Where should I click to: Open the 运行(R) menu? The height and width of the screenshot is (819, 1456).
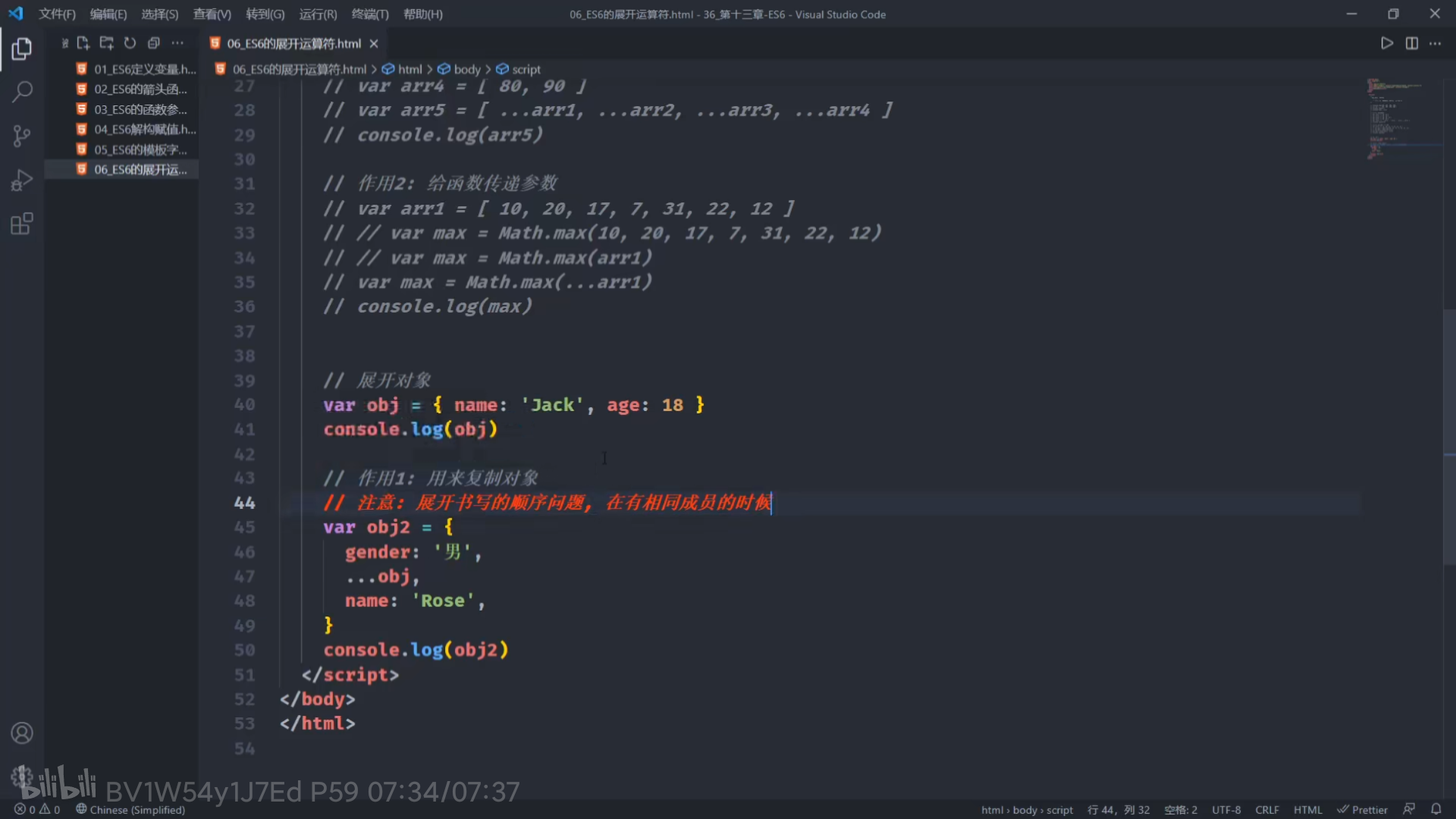pos(318,14)
